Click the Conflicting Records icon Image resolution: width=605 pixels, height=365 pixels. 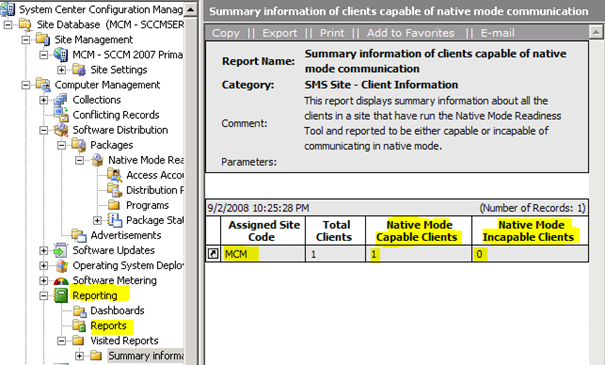pyautogui.click(x=61, y=115)
